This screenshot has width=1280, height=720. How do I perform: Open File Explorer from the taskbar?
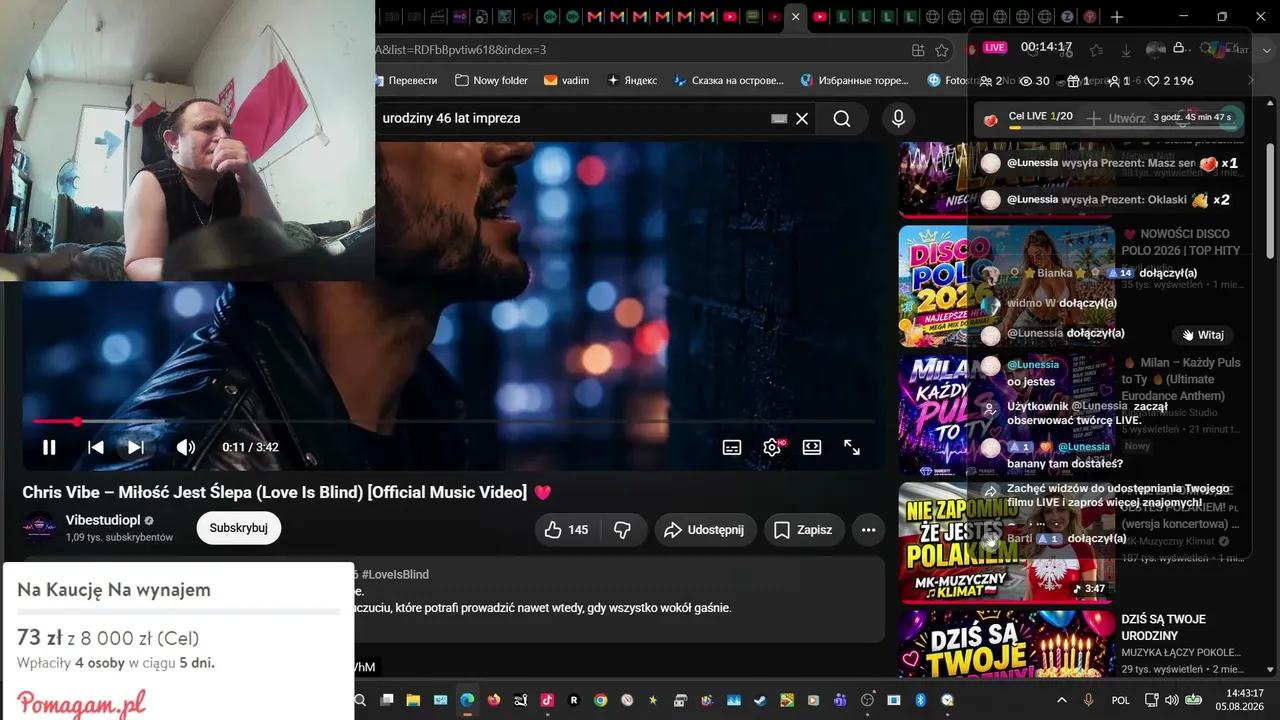(412, 700)
